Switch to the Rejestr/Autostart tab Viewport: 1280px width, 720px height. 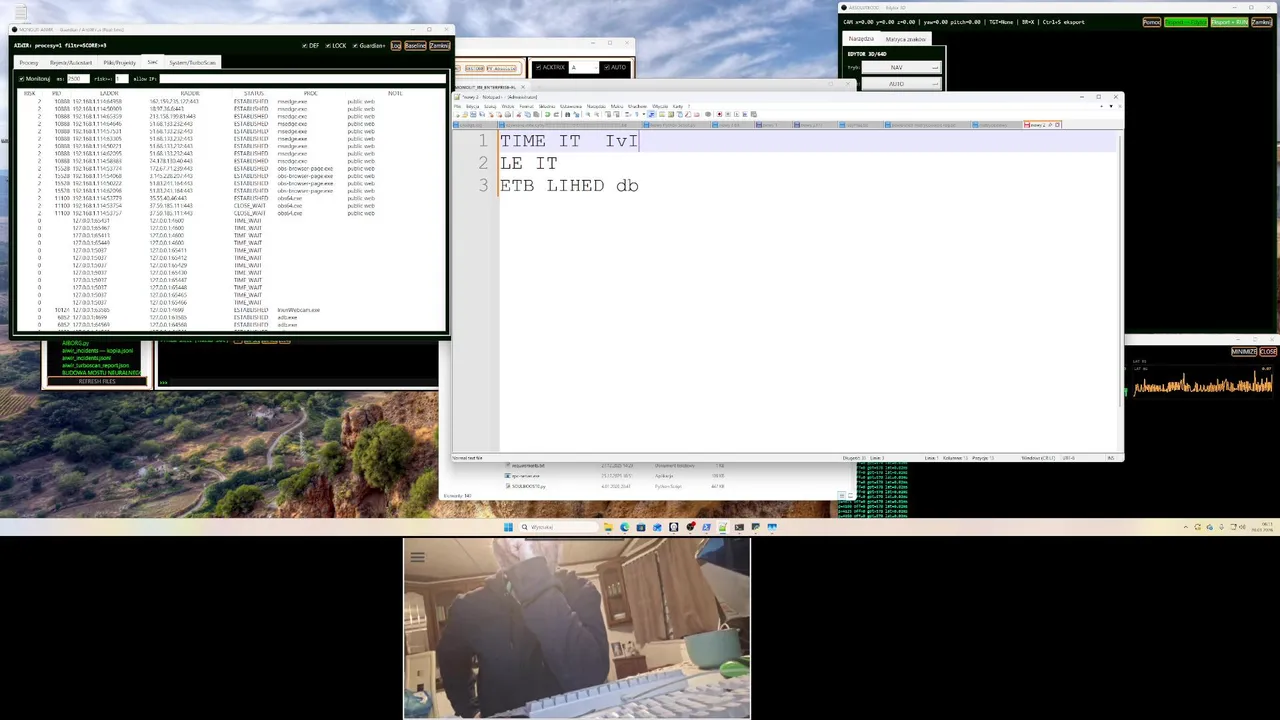pyautogui.click(x=71, y=62)
